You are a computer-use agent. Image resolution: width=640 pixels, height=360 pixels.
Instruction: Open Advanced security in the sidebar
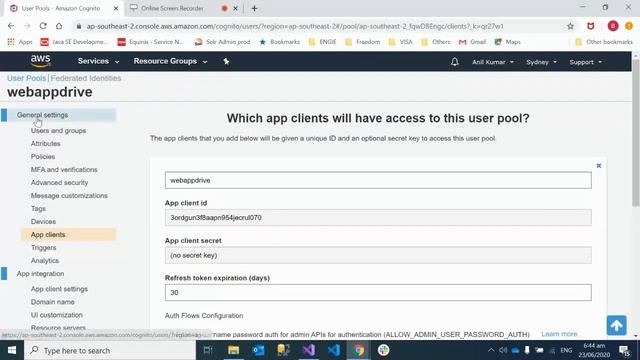[59, 183]
